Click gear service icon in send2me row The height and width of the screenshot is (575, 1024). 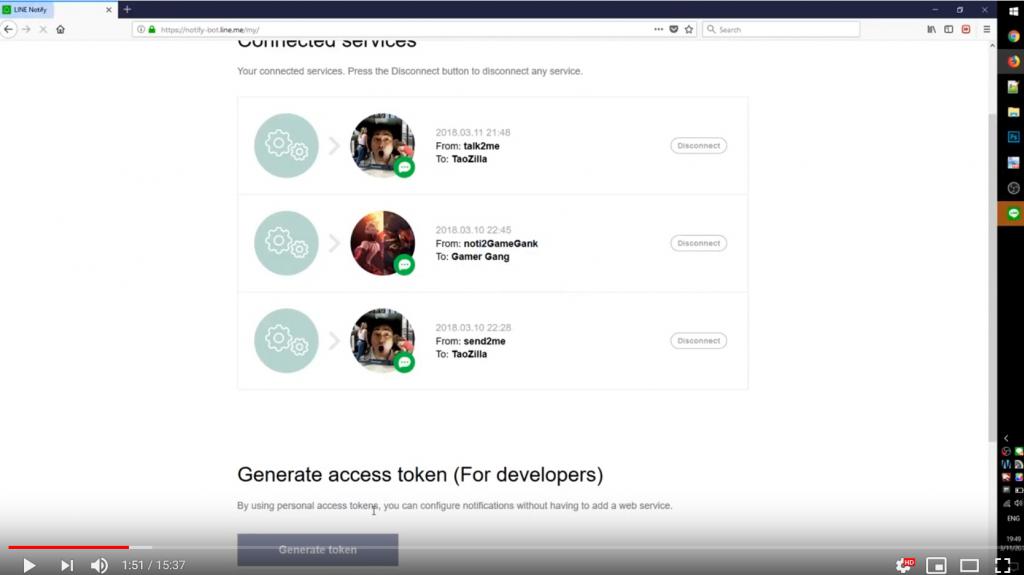point(286,340)
